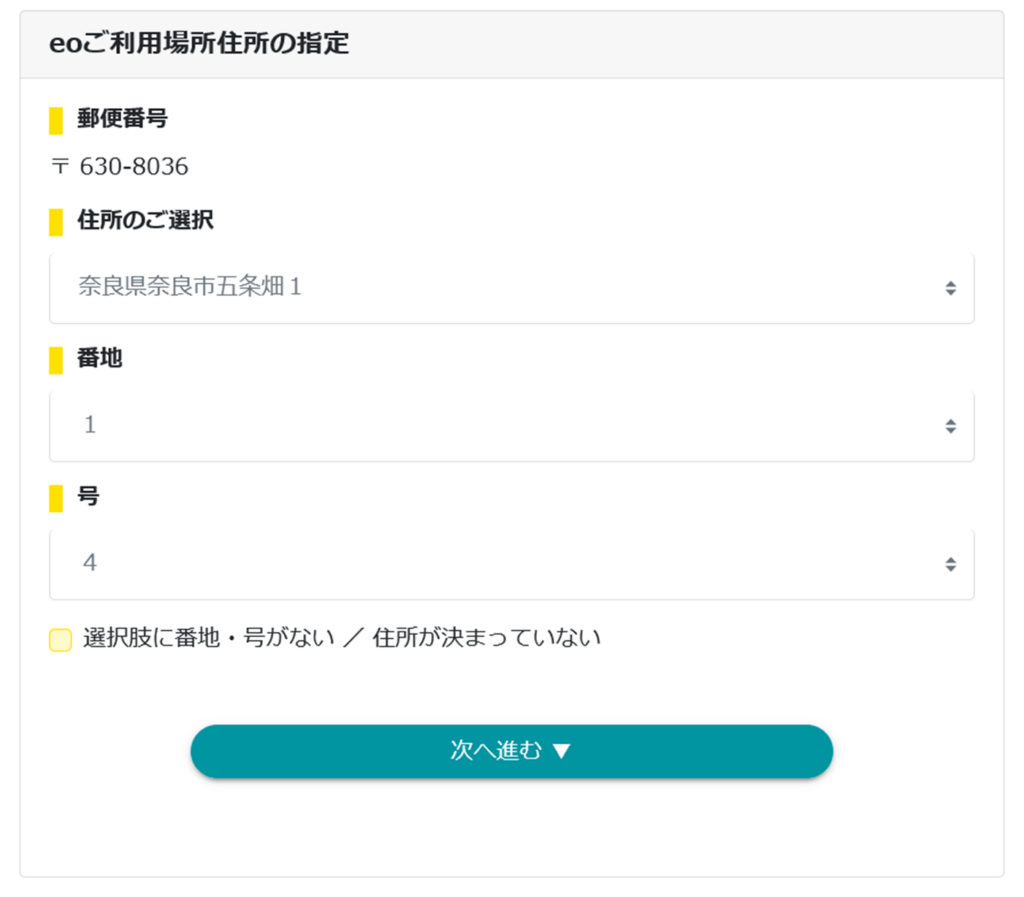Open the 奈良県奈良市五条畑１ address dropdown
1024x897 pixels.
click(512, 288)
